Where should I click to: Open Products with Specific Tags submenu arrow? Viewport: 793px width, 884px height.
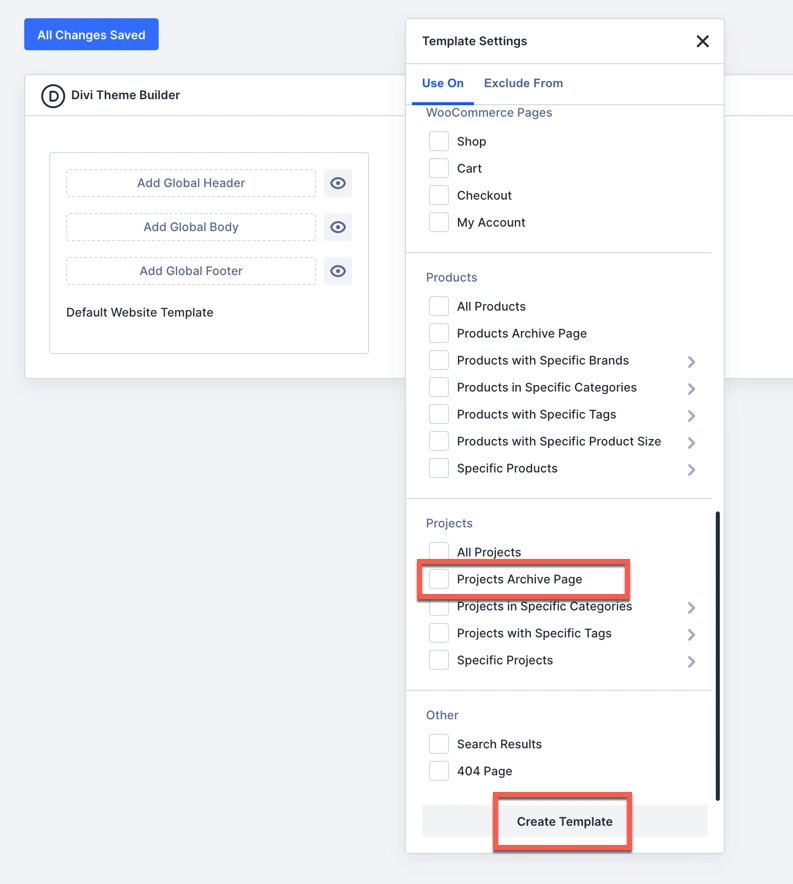click(x=692, y=416)
